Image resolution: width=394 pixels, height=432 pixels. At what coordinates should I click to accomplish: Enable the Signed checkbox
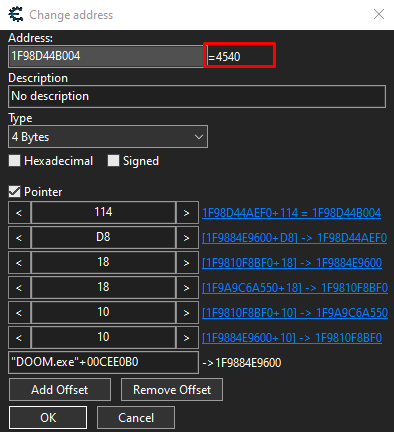tap(113, 161)
